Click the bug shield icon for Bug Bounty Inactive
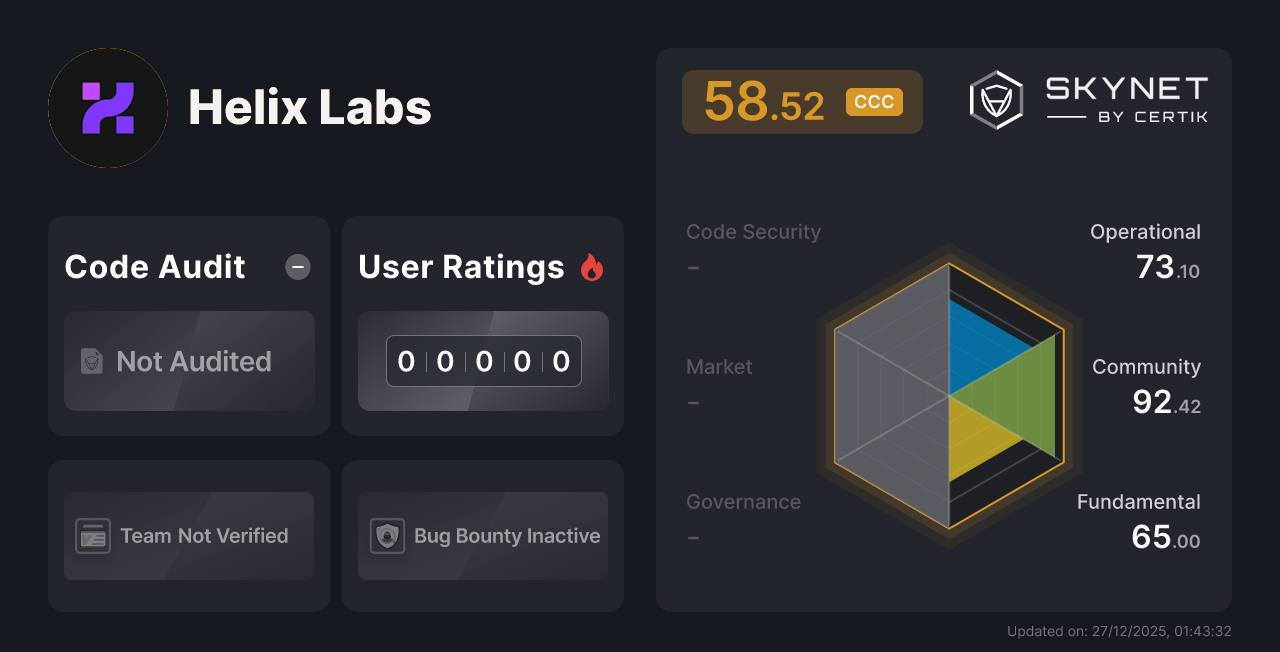The height and width of the screenshot is (652, 1280). click(389, 536)
